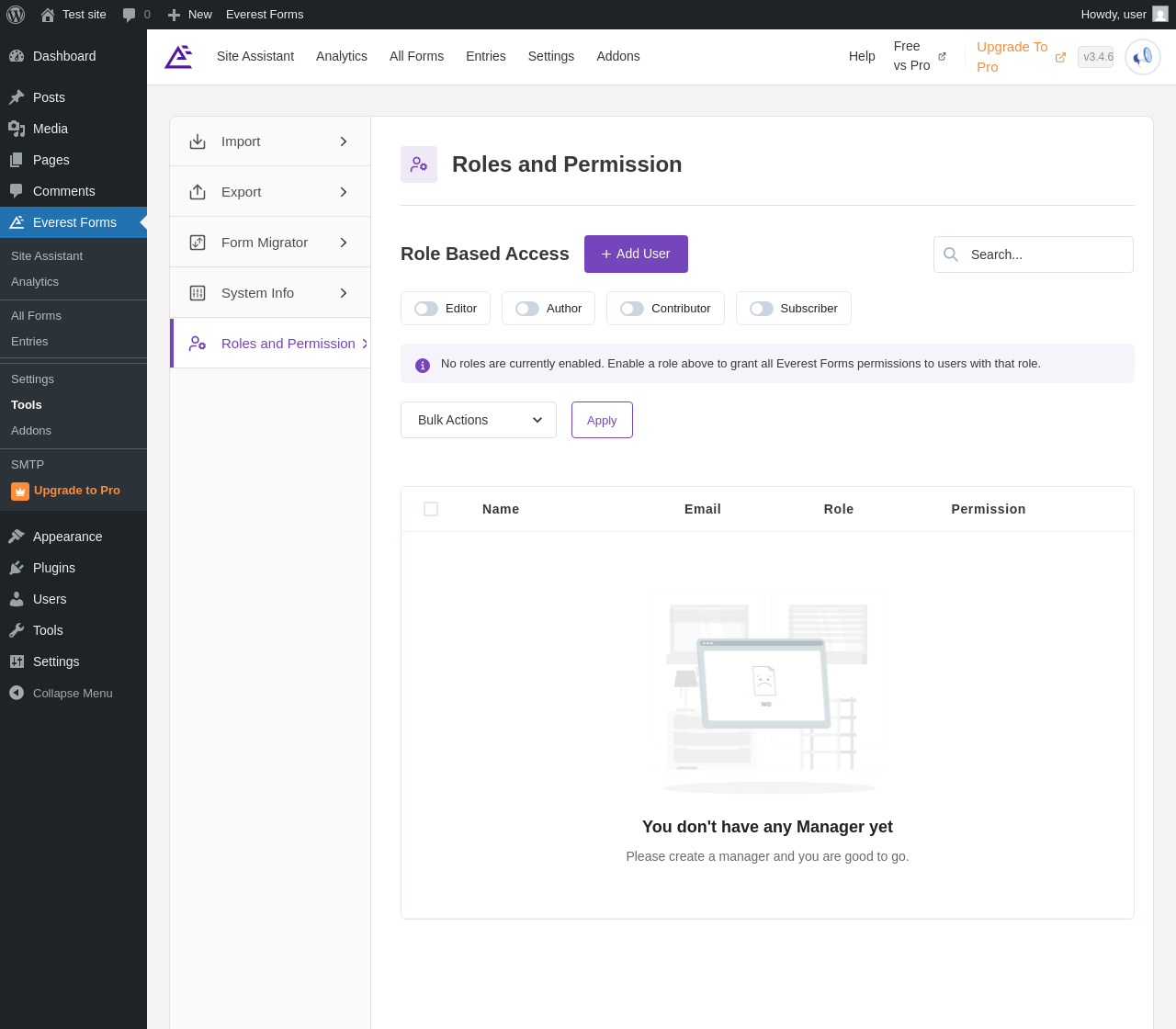The height and width of the screenshot is (1029, 1176).
Task: Open the Entries tab in header
Action: [486, 56]
